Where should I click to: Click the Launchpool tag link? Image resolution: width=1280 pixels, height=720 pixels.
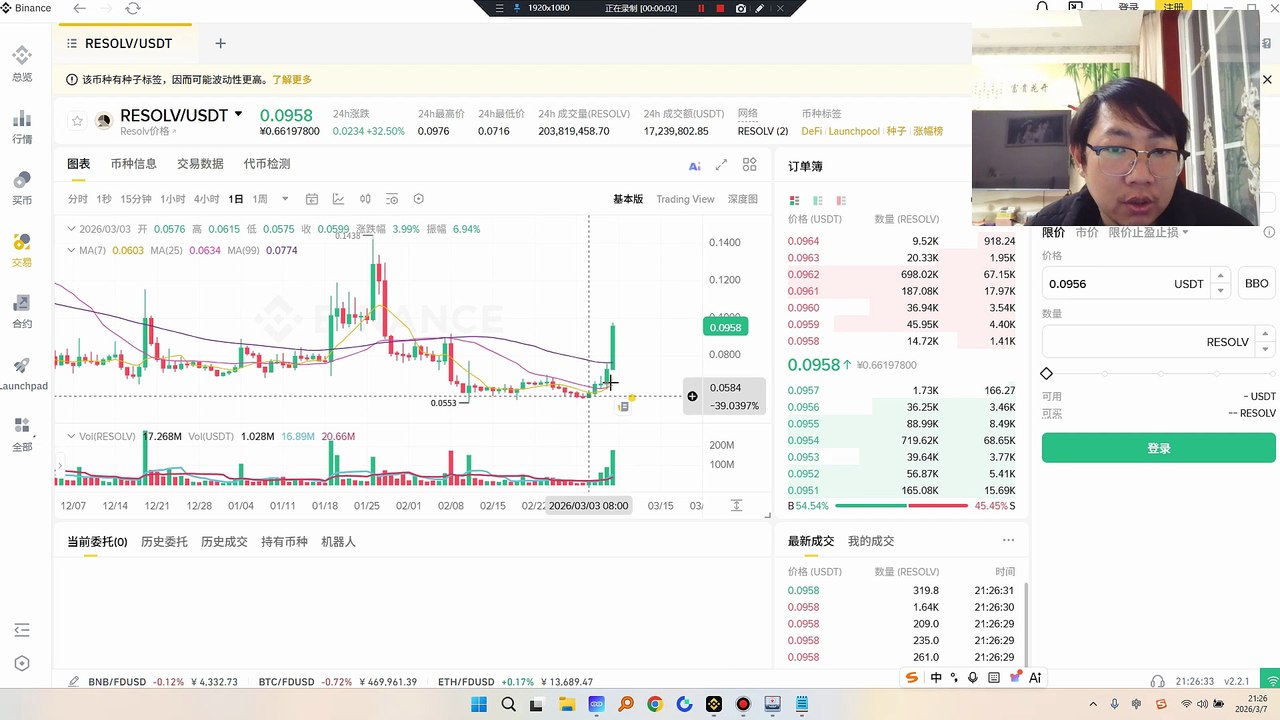854,131
